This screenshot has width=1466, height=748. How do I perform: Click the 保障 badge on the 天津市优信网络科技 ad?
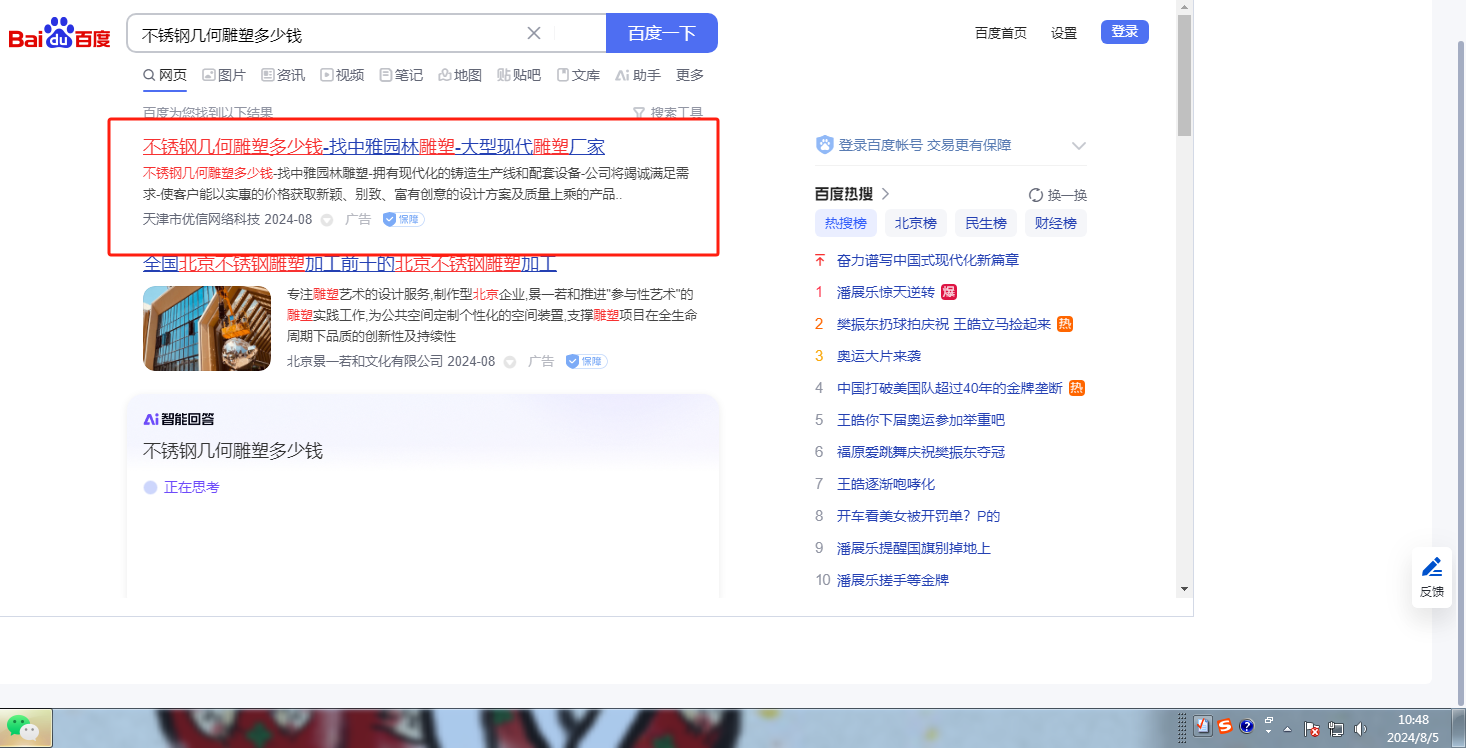tap(404, 219)
